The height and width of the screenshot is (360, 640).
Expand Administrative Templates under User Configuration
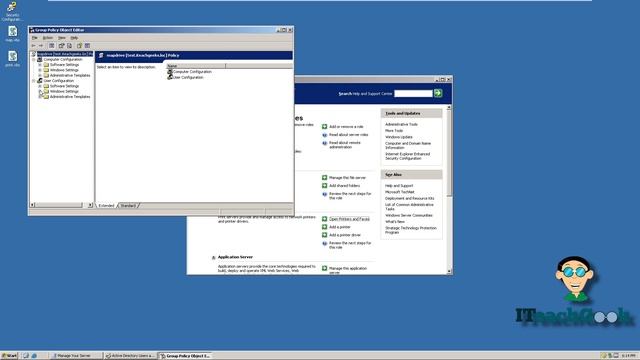click(x=40, y=97)
